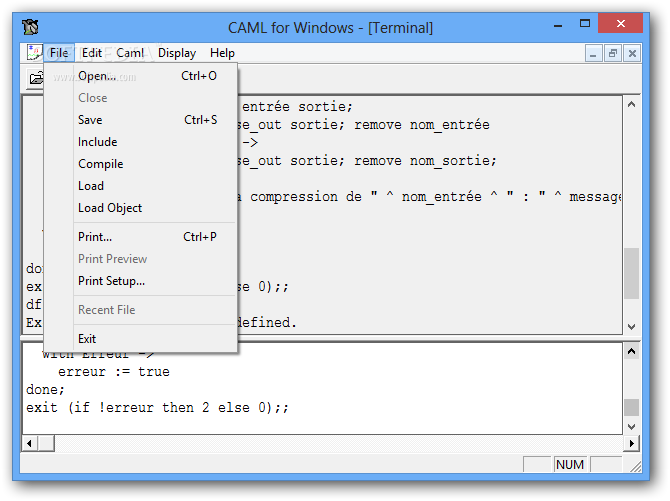The height and width of the screenshot is (501, 670).
Task: Click horizontal scrollbar right arrow
Action: 632,443
